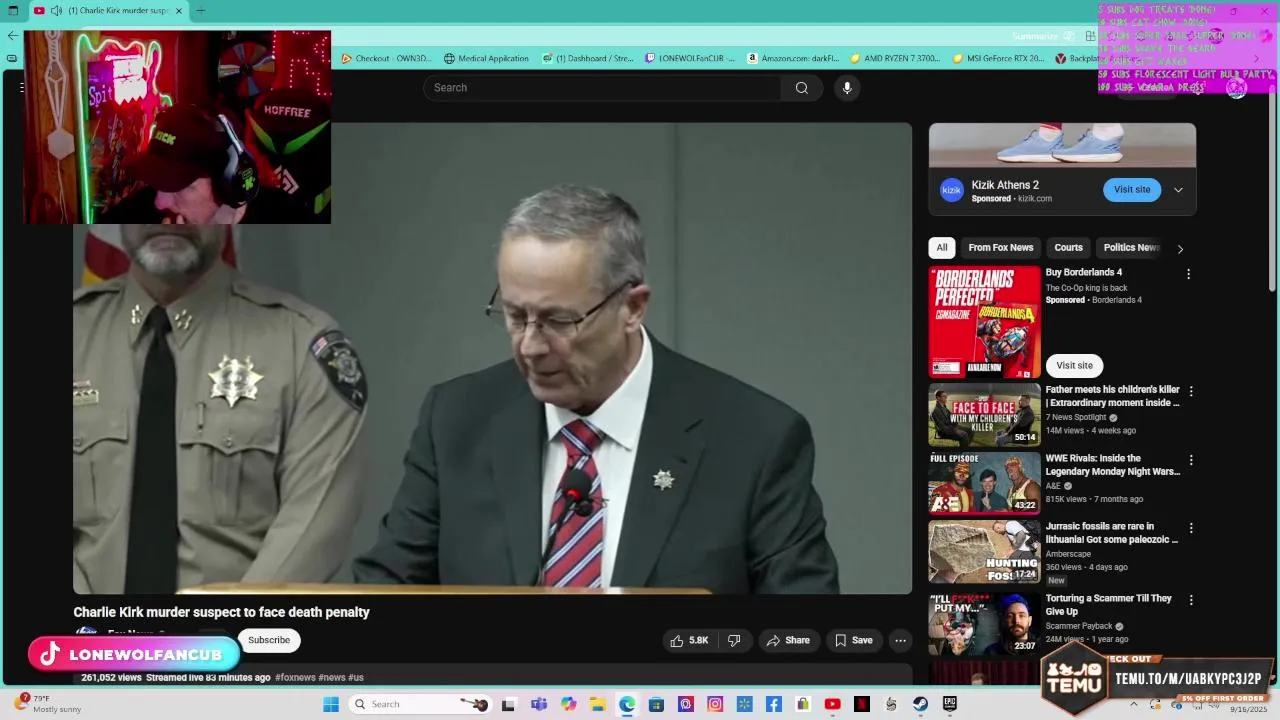Open options for Jurassic fossils video
Viewport: 1280px width, 720px height.
pyautogui.click(x=1190, y=528)
